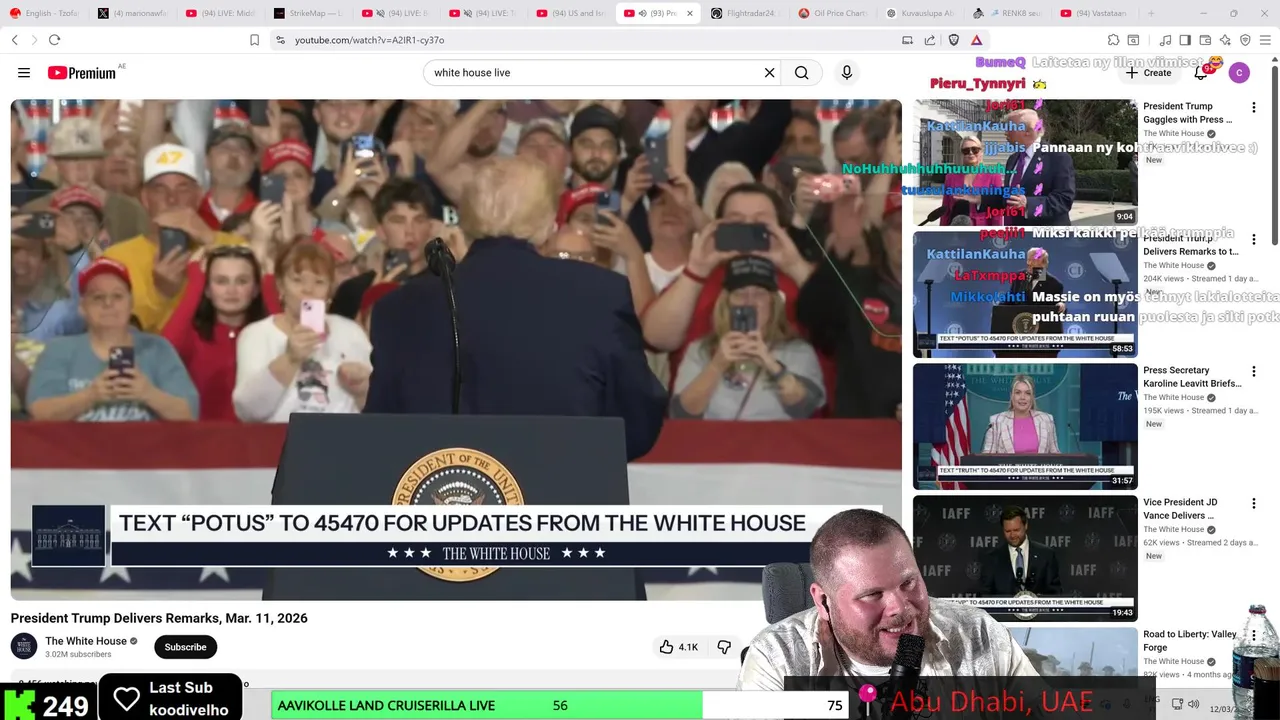1280x720 pixels.
Task: Open the Brave VPN shield icon
Action: [1245, 40]
